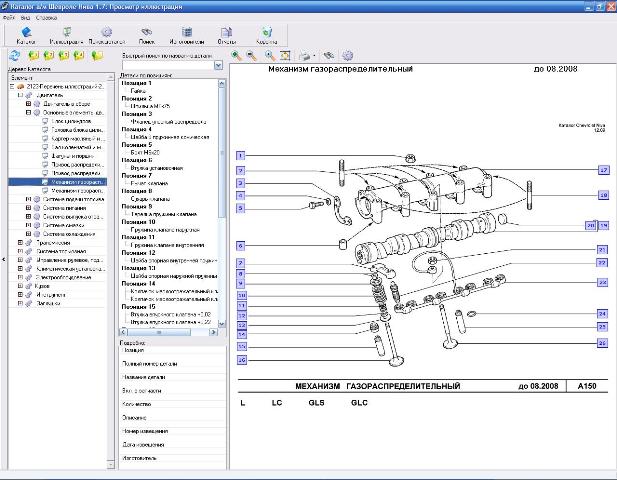Click the last unnumbered yellow folder icon
This screenshot has width=617, height=480.
tap(97, 55)
